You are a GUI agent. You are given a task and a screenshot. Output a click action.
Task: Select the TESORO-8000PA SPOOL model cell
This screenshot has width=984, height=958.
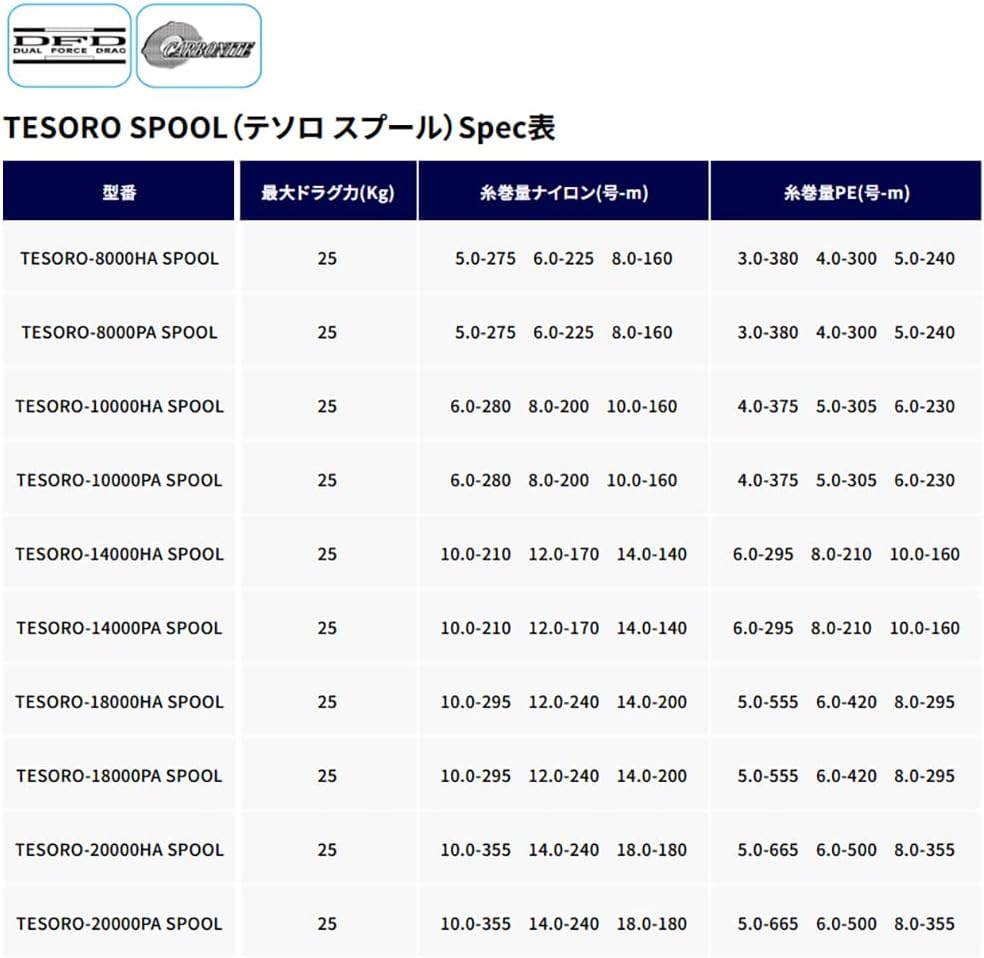tap(119, 333)
